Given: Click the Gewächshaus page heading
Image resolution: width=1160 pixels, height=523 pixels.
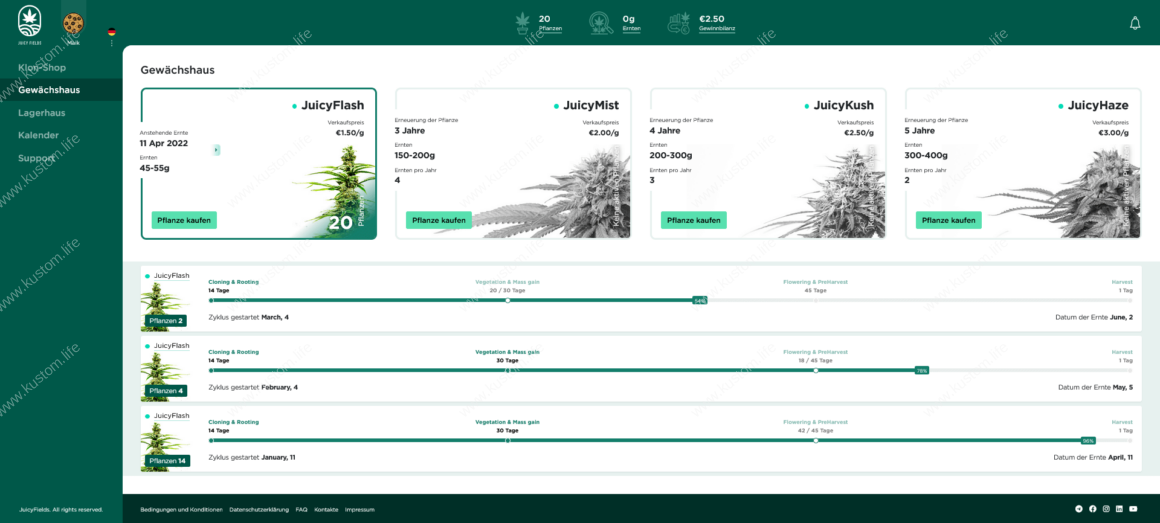Looking at the screenshot, I should (x=178, y=70).
